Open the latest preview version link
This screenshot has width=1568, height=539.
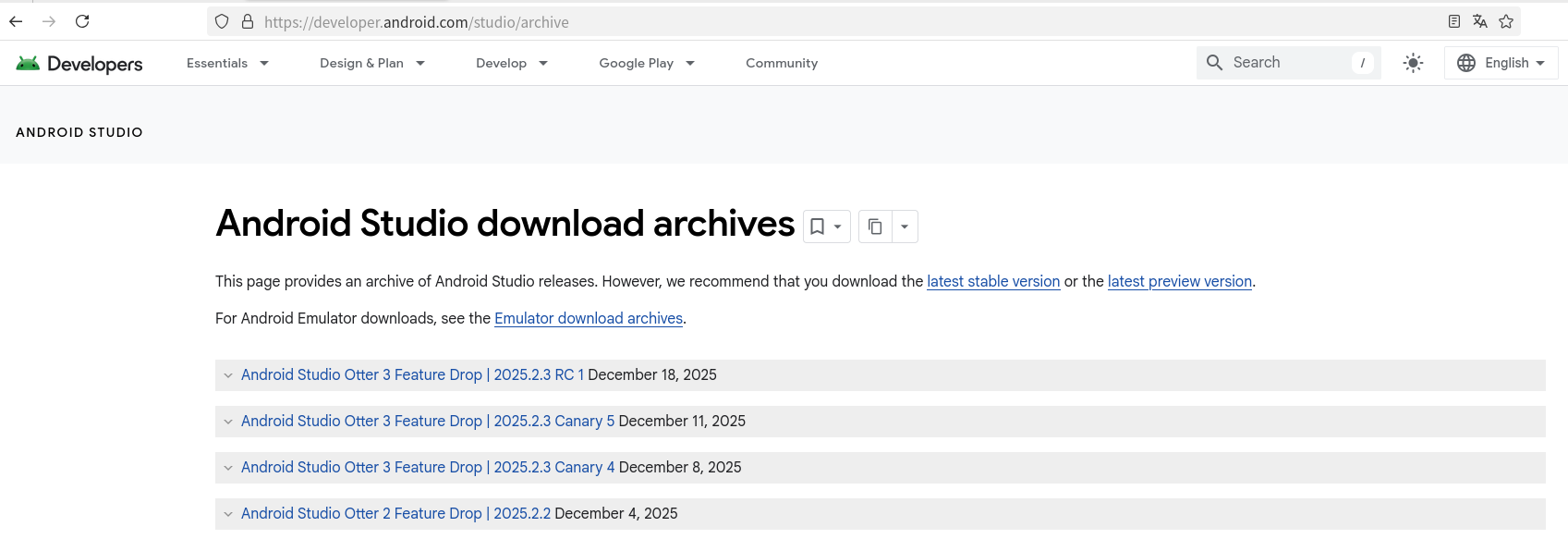click(x=1180, y=281)
